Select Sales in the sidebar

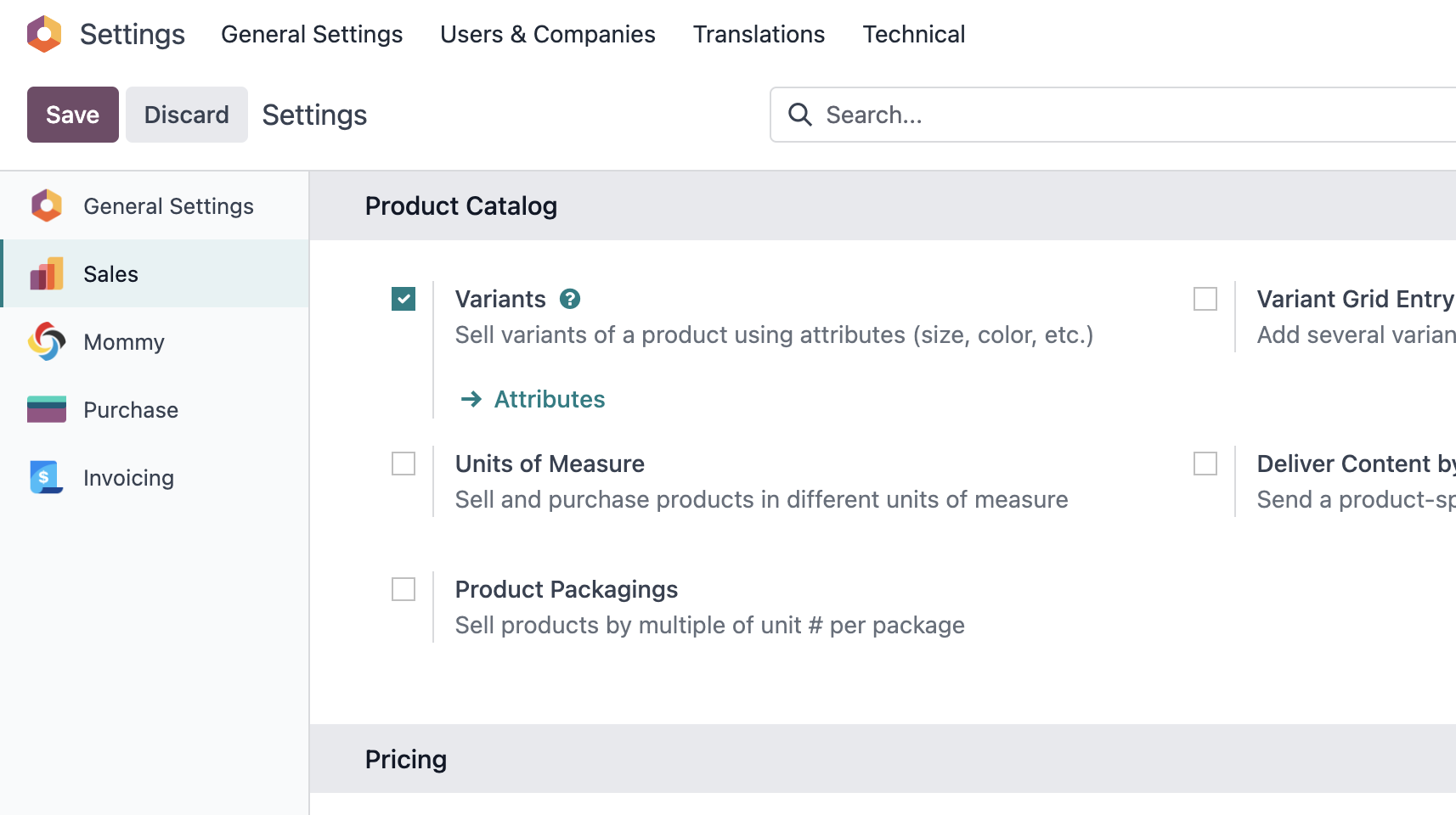pyautogui.click(x=110, y=274)
